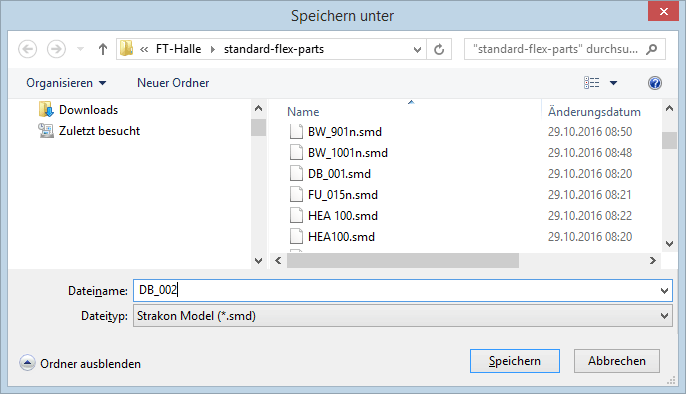The image size is (686, 394).
Task: Expand the Dateityp Strakon Model dropdown
Action: (664, 316)
